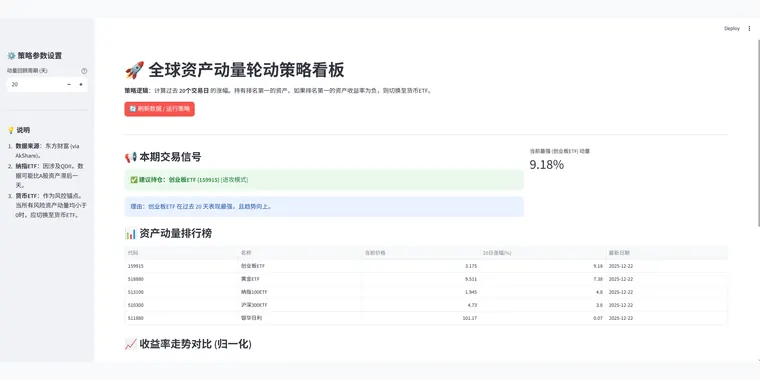Viewport: 760px width, 380px height.
Task: Select price cell 101.17
Action: [x=421, y=318]
